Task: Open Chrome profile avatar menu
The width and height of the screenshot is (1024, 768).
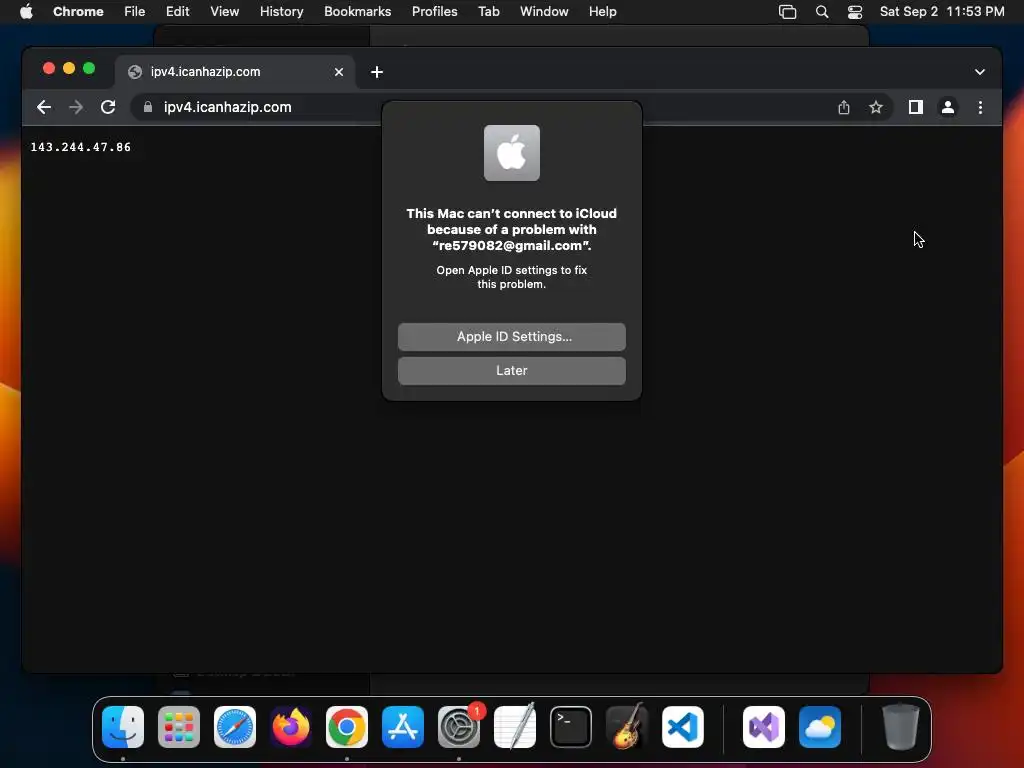Action: point(948,107)
